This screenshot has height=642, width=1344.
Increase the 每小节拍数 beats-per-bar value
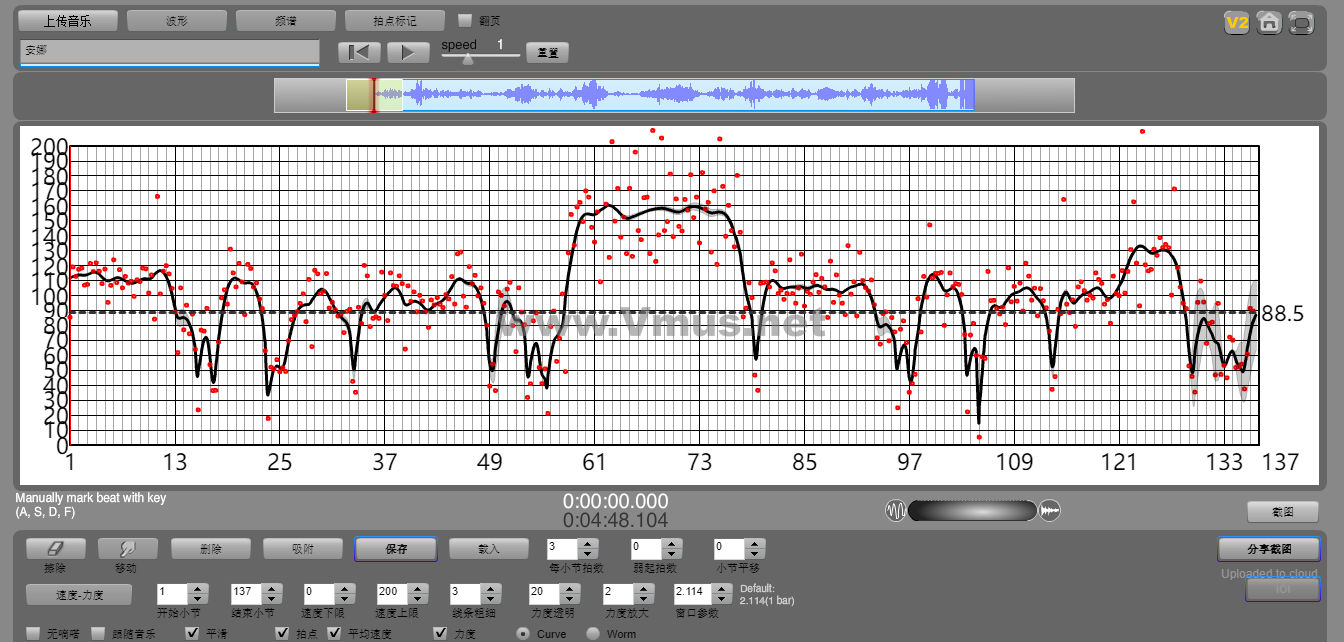588,543
